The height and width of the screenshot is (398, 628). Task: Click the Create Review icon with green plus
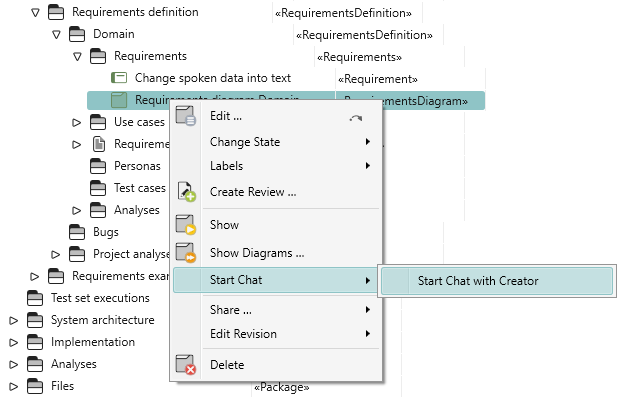click(x=186, y=192)
